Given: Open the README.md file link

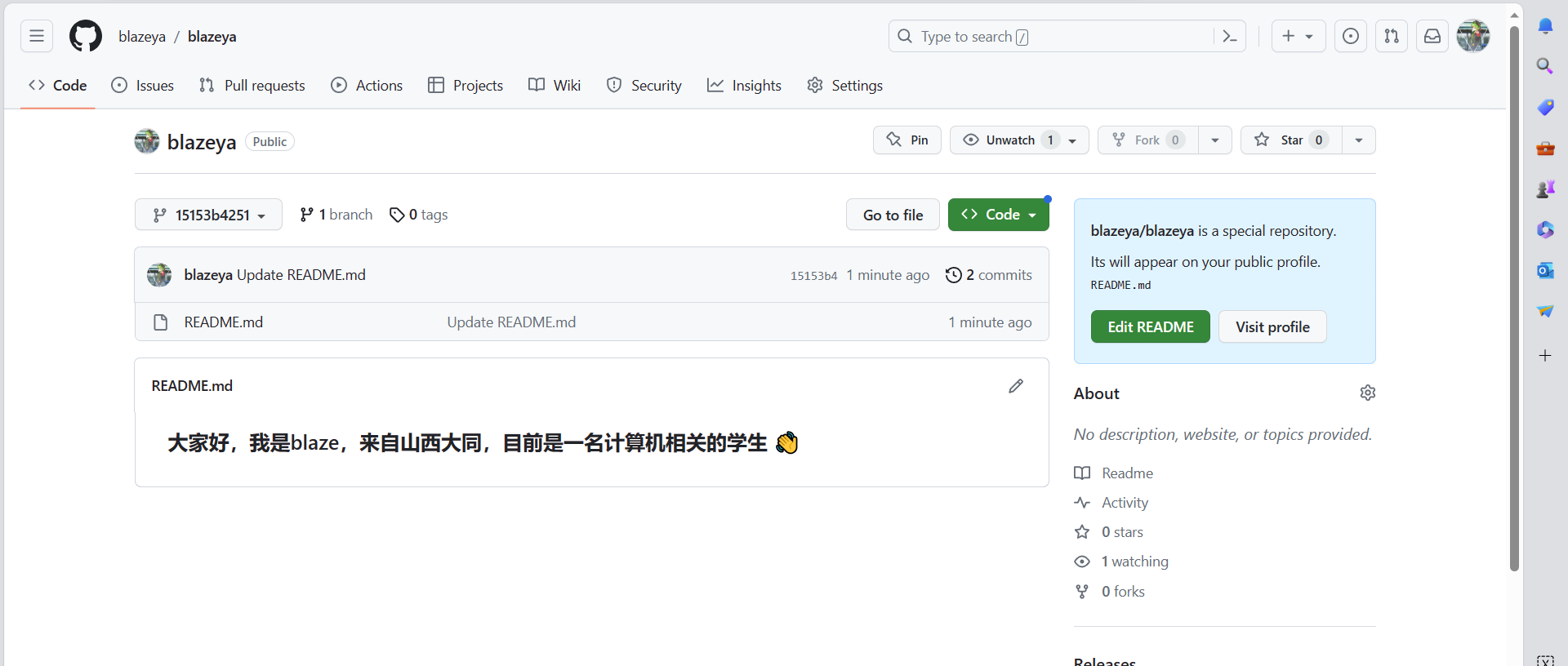Looking at the screenshot, I should click(x=224, y=322).
